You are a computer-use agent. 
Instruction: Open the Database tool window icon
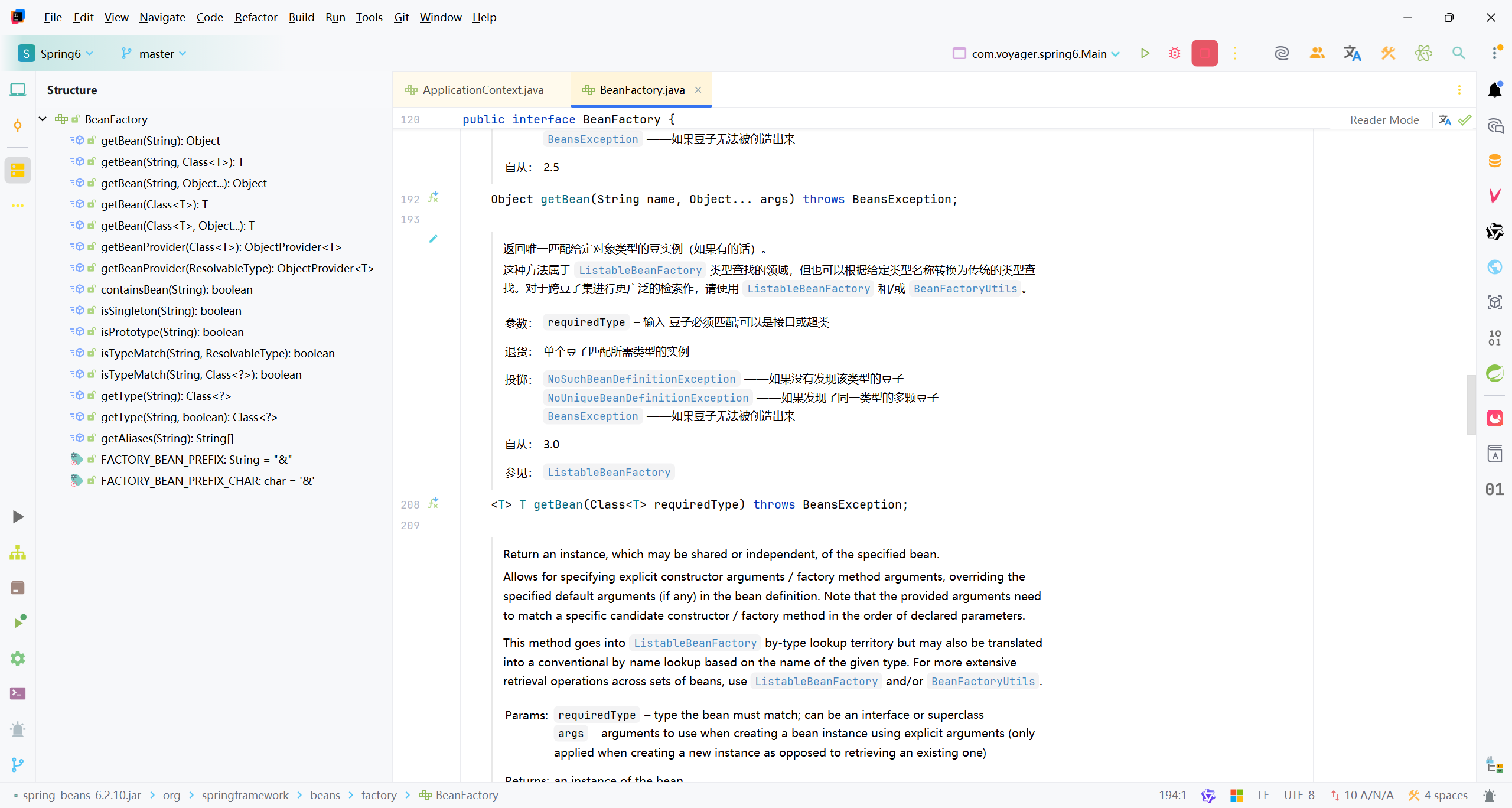[1494, 161]
